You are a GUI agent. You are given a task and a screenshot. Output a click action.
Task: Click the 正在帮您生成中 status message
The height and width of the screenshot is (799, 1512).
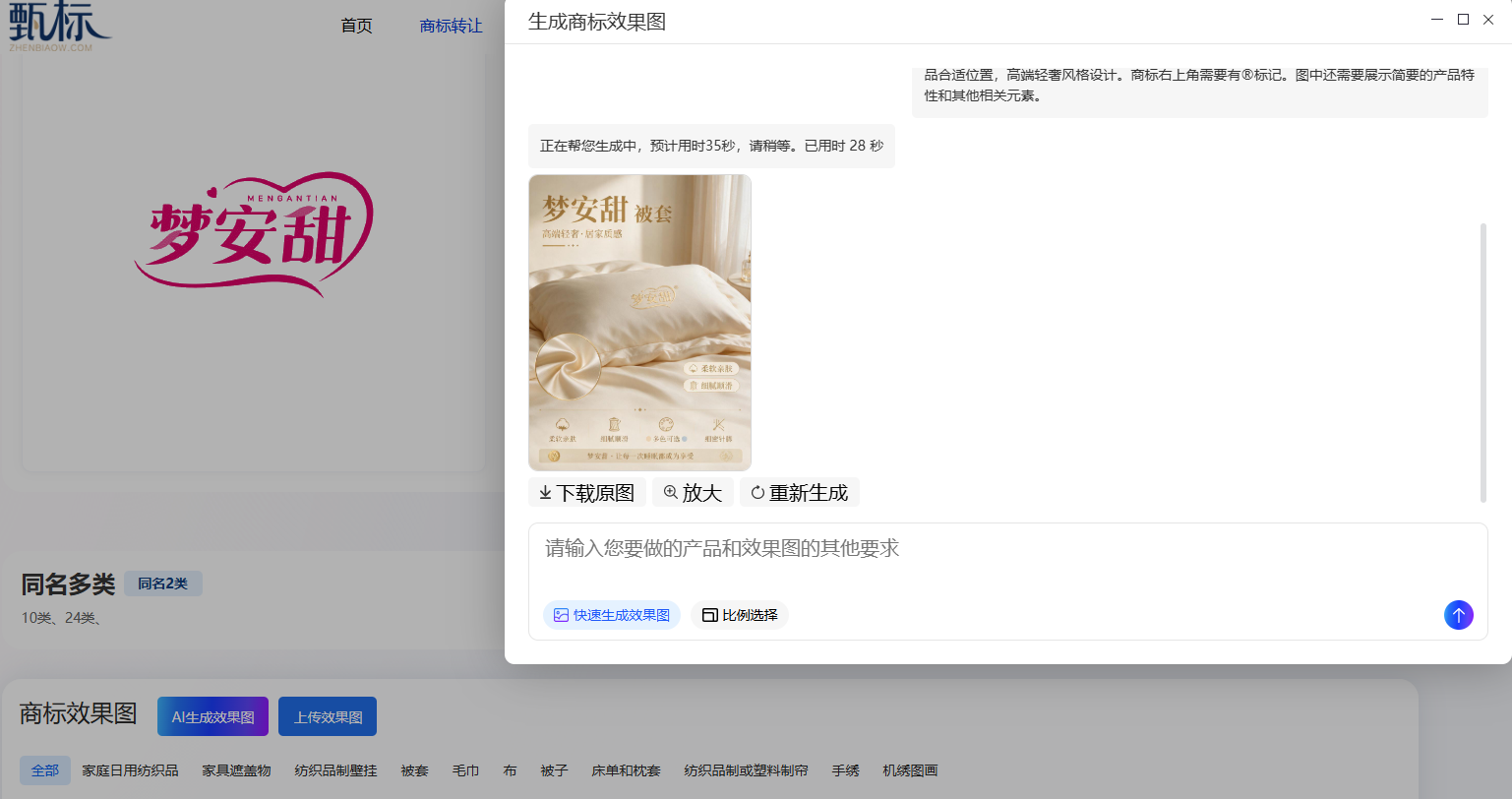tap(711, 146)
